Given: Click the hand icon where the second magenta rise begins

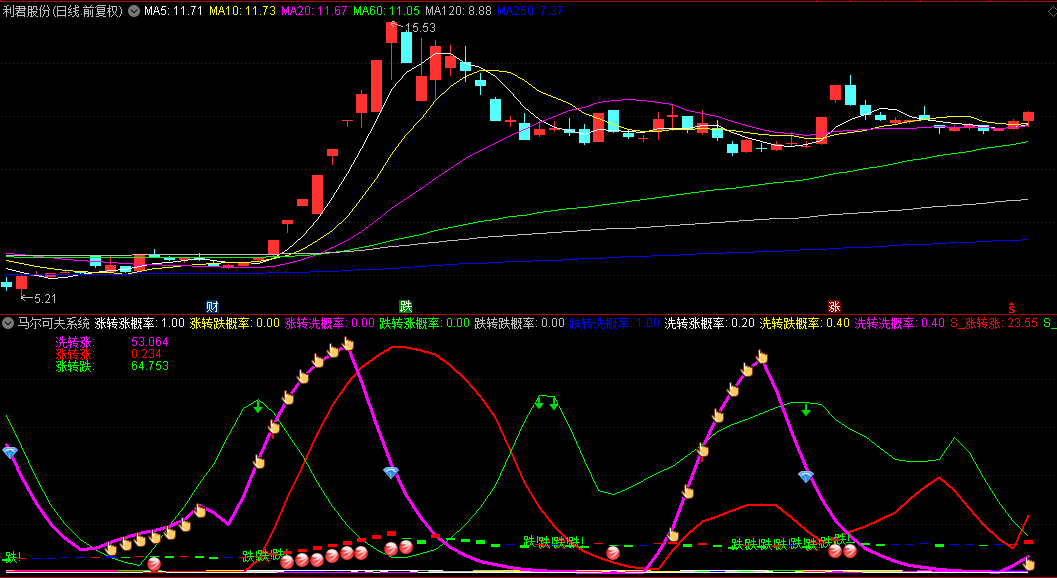Looking at the screenshot, I should pos(673,535).
